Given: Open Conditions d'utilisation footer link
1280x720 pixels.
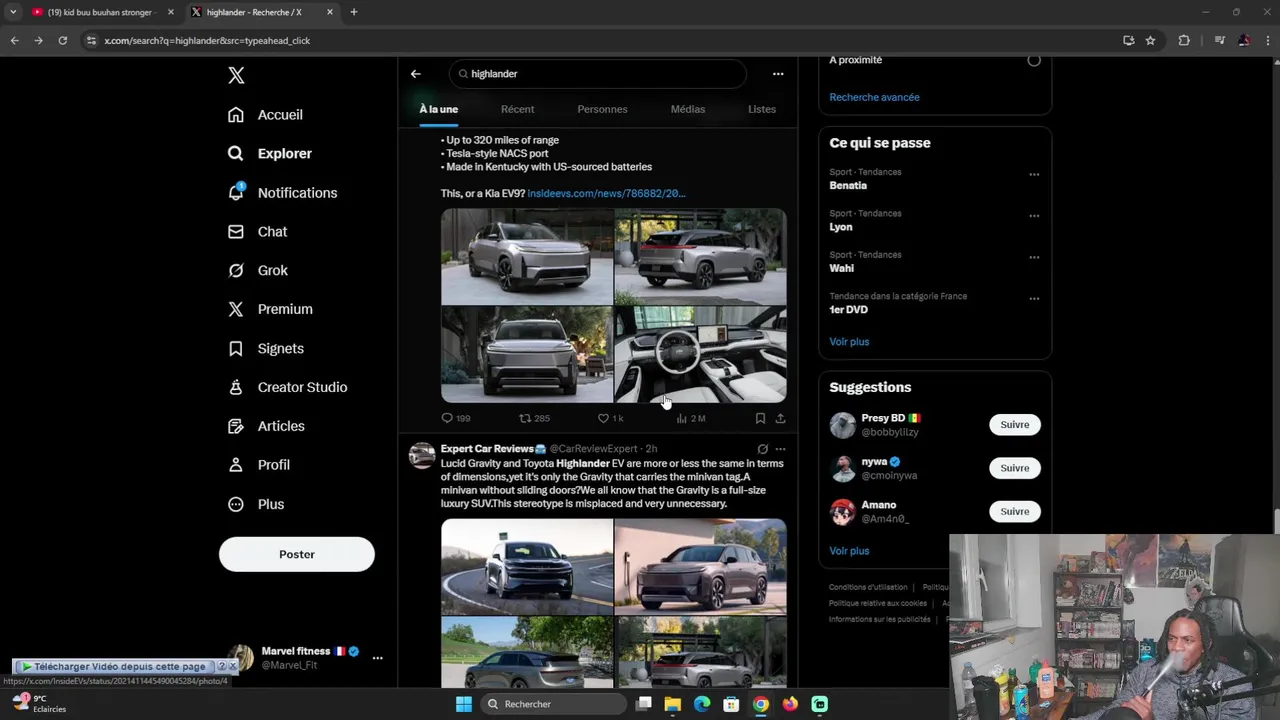Looking at the screenshot, I should [868, 587].
